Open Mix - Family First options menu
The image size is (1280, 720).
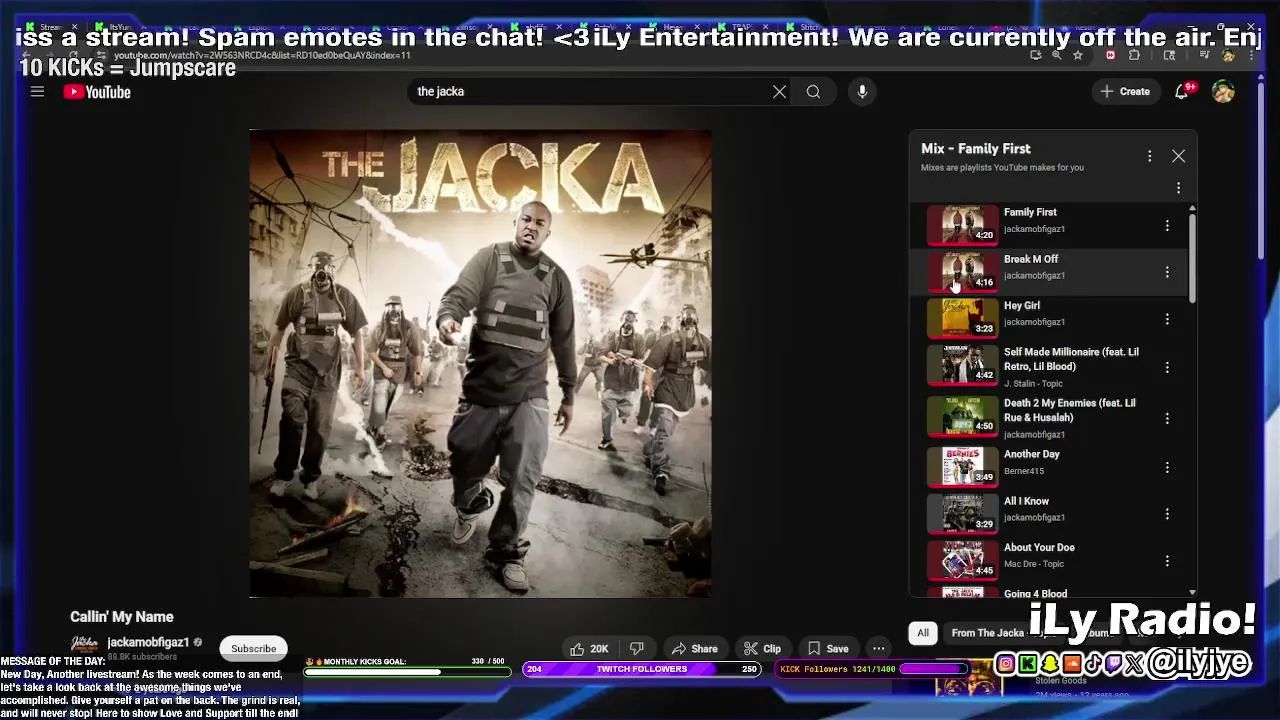click(1150, 156)
